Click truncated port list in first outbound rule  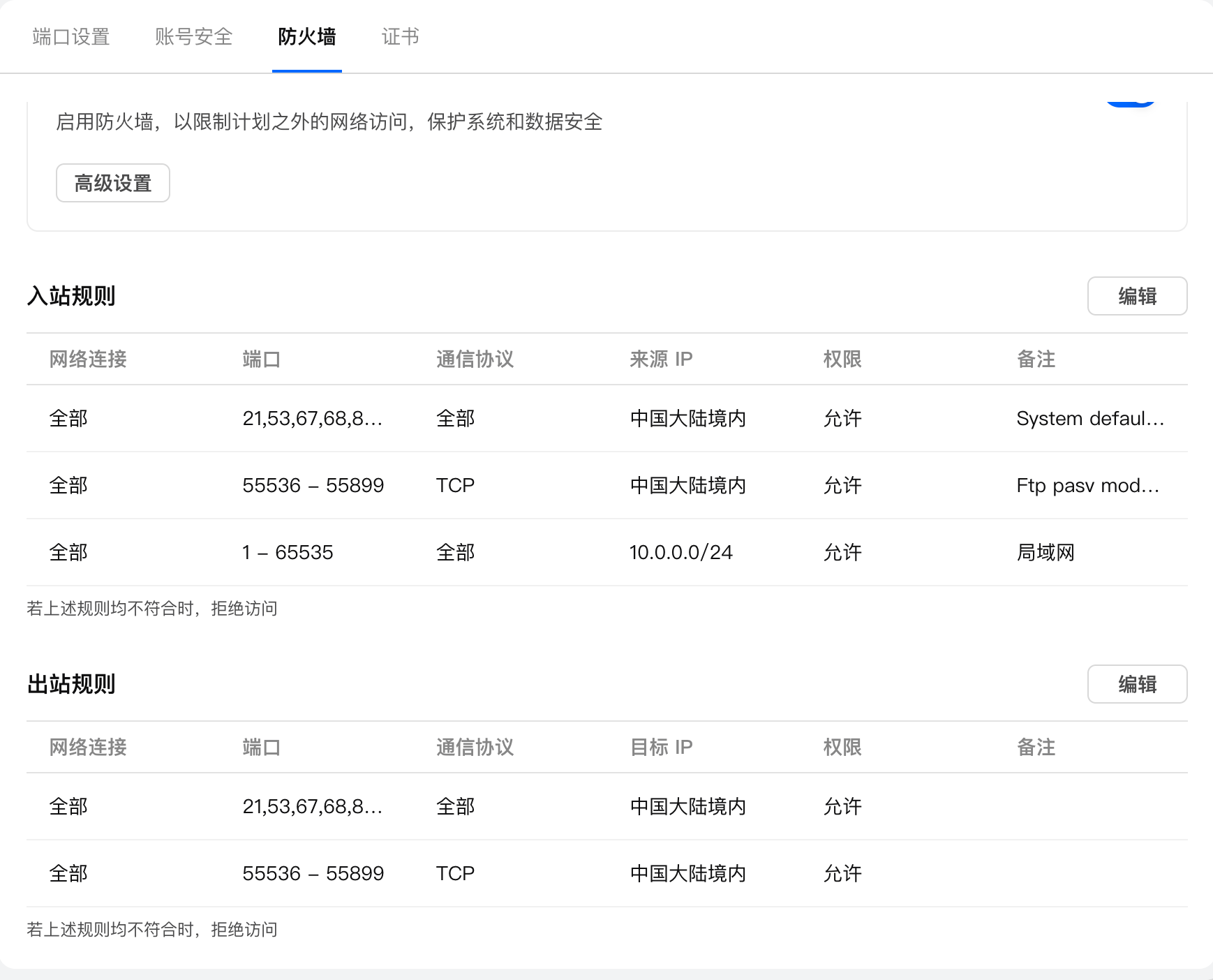312,807
